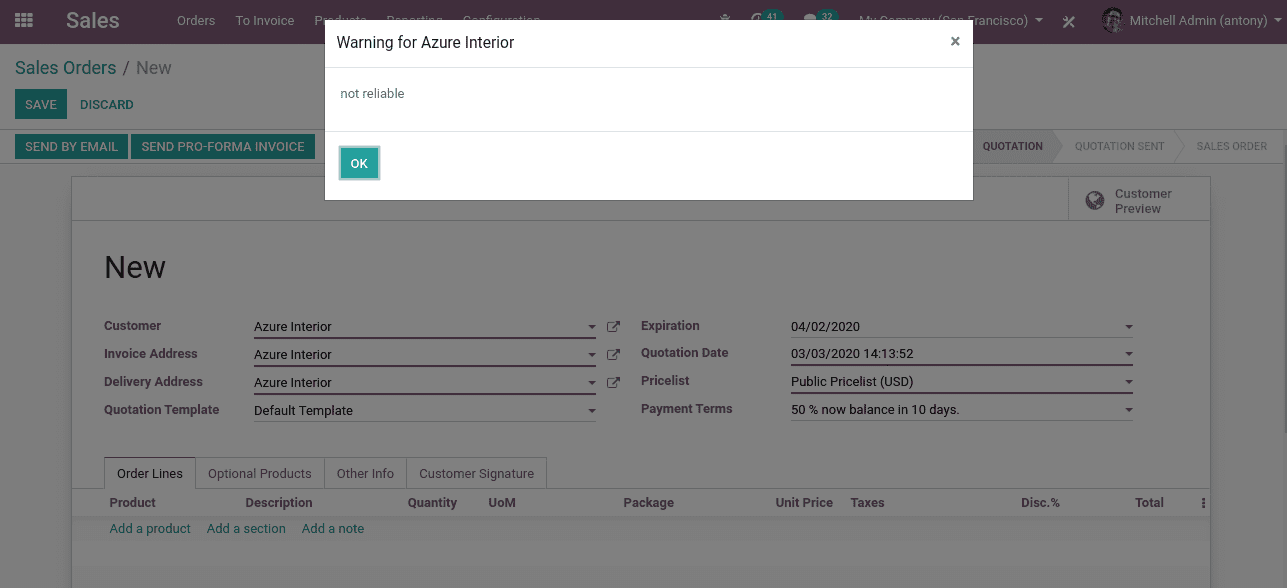1287x588 pixels.
Task: Select the SALES ORDER status stage
Action: 1232,146
